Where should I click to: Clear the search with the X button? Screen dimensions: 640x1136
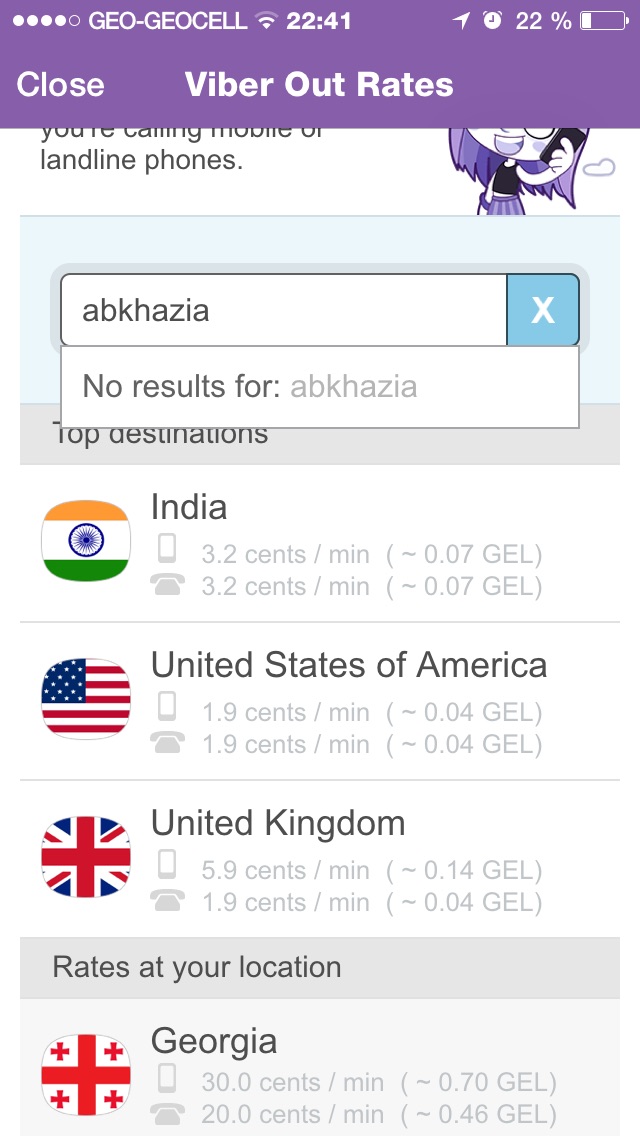coord(543,310)
